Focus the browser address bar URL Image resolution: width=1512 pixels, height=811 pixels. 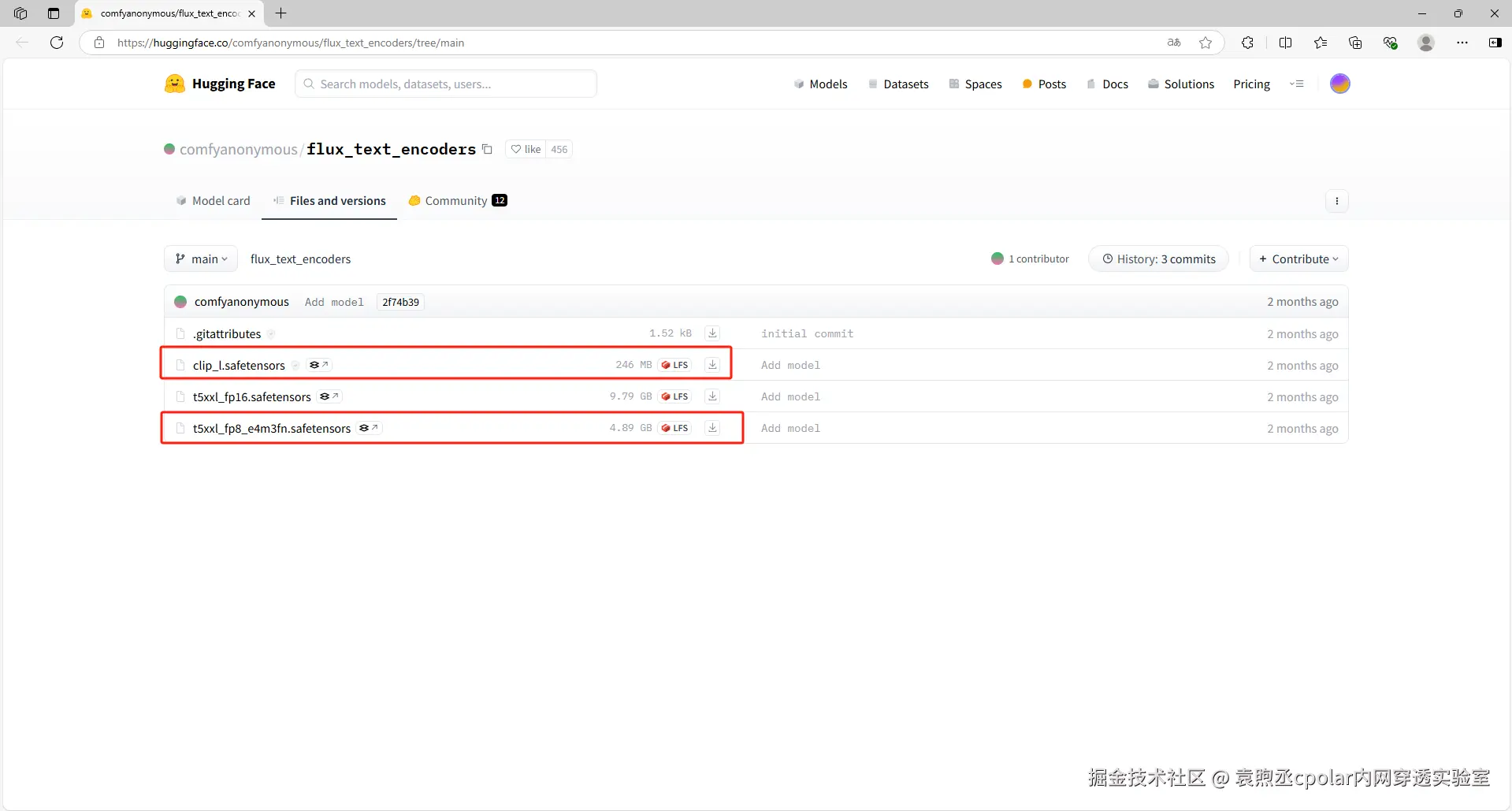(x=291, y=43)
